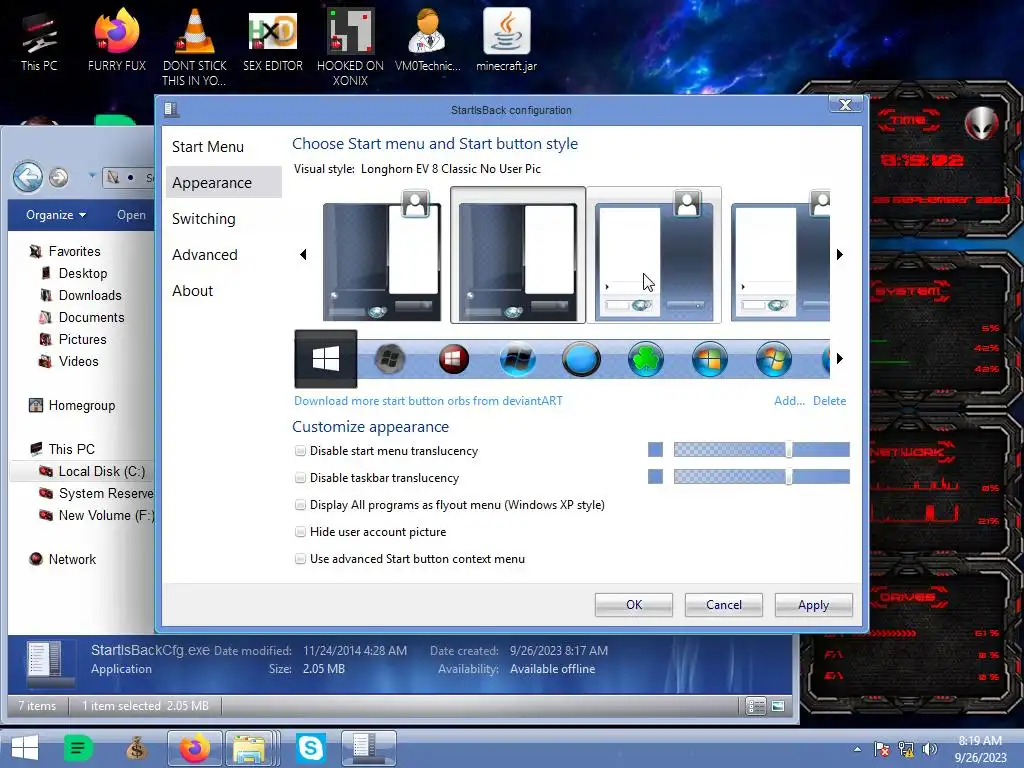This screenshot has height=768, width=1024.
Task: Click the Delete orb link
Action: [829, 401]
